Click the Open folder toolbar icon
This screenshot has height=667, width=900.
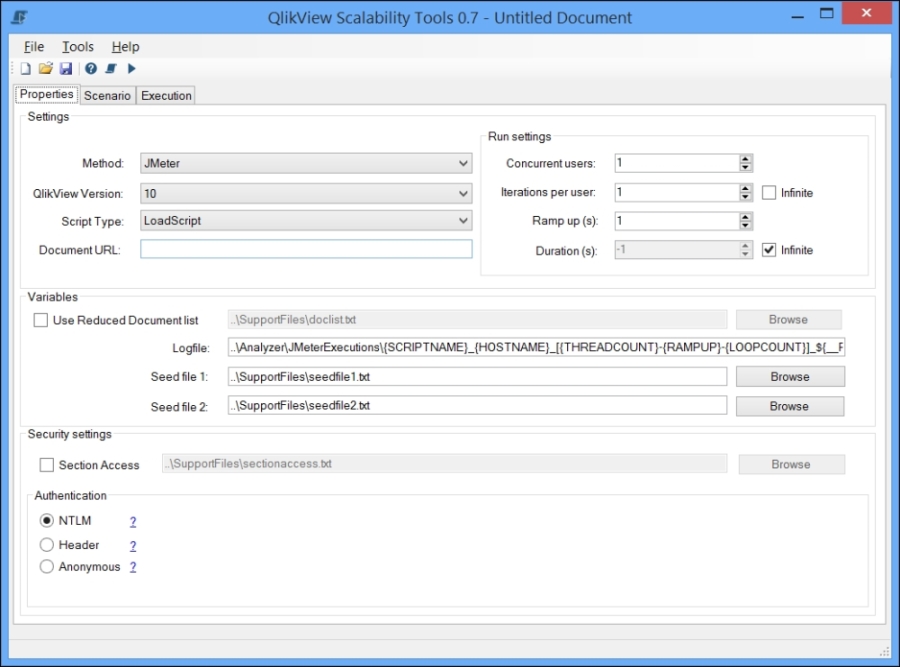coord(45,69)
